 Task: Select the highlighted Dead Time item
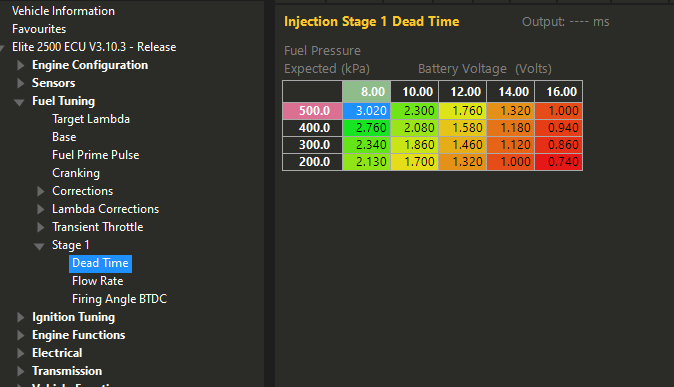click(100, 263)
